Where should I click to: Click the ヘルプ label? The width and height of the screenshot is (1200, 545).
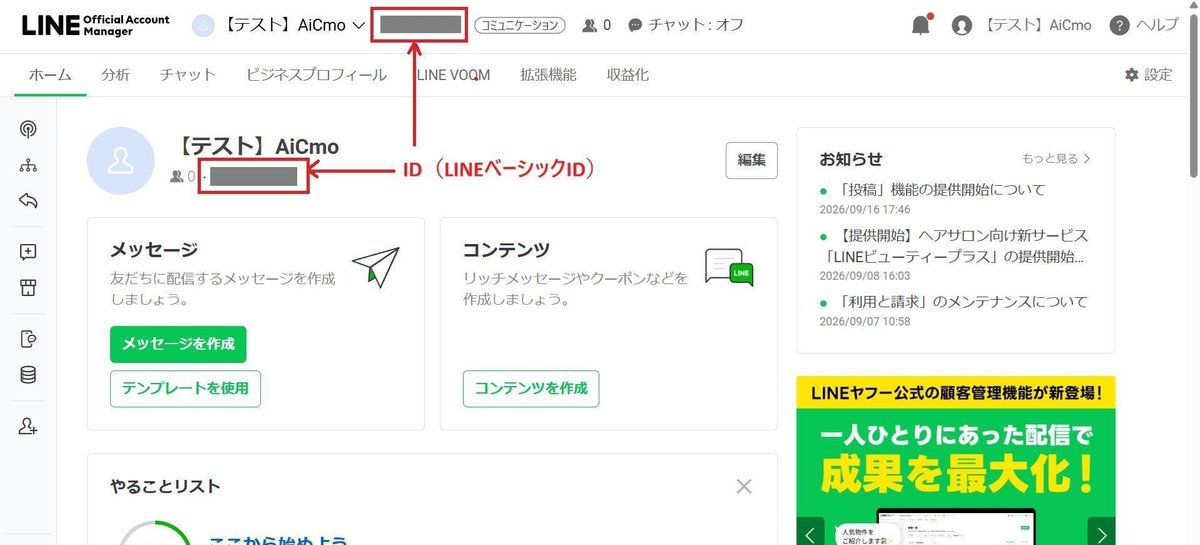tap(1158, 25)
